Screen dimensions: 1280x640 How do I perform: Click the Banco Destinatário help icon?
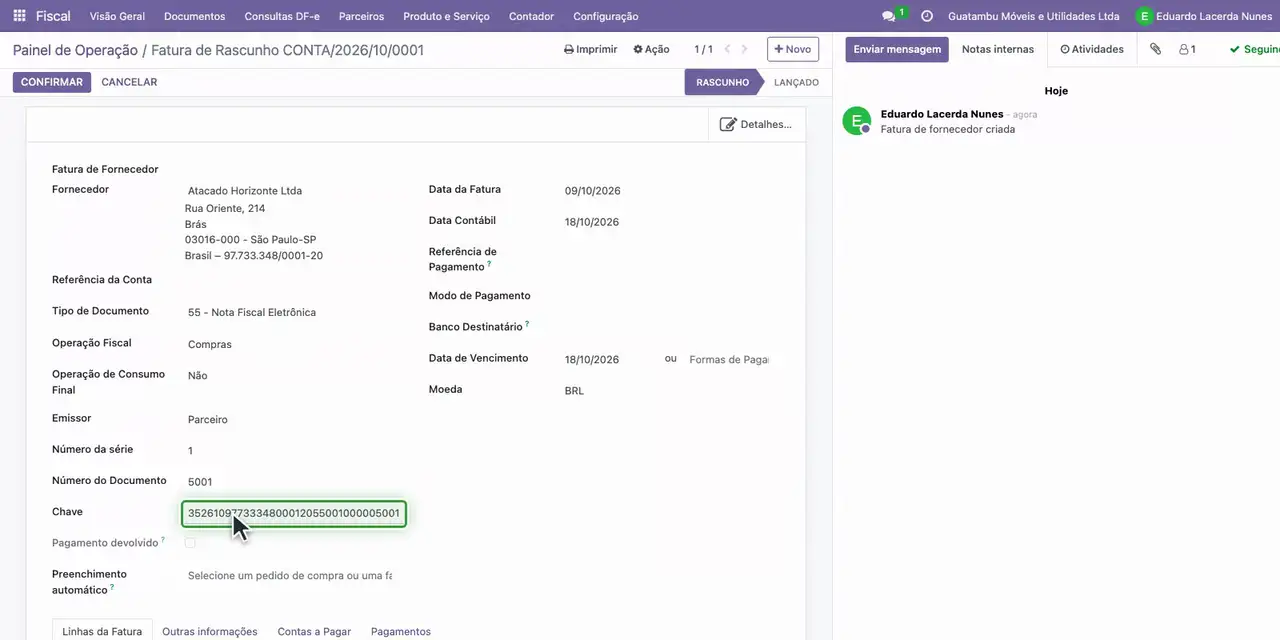(x=527, y=323)
